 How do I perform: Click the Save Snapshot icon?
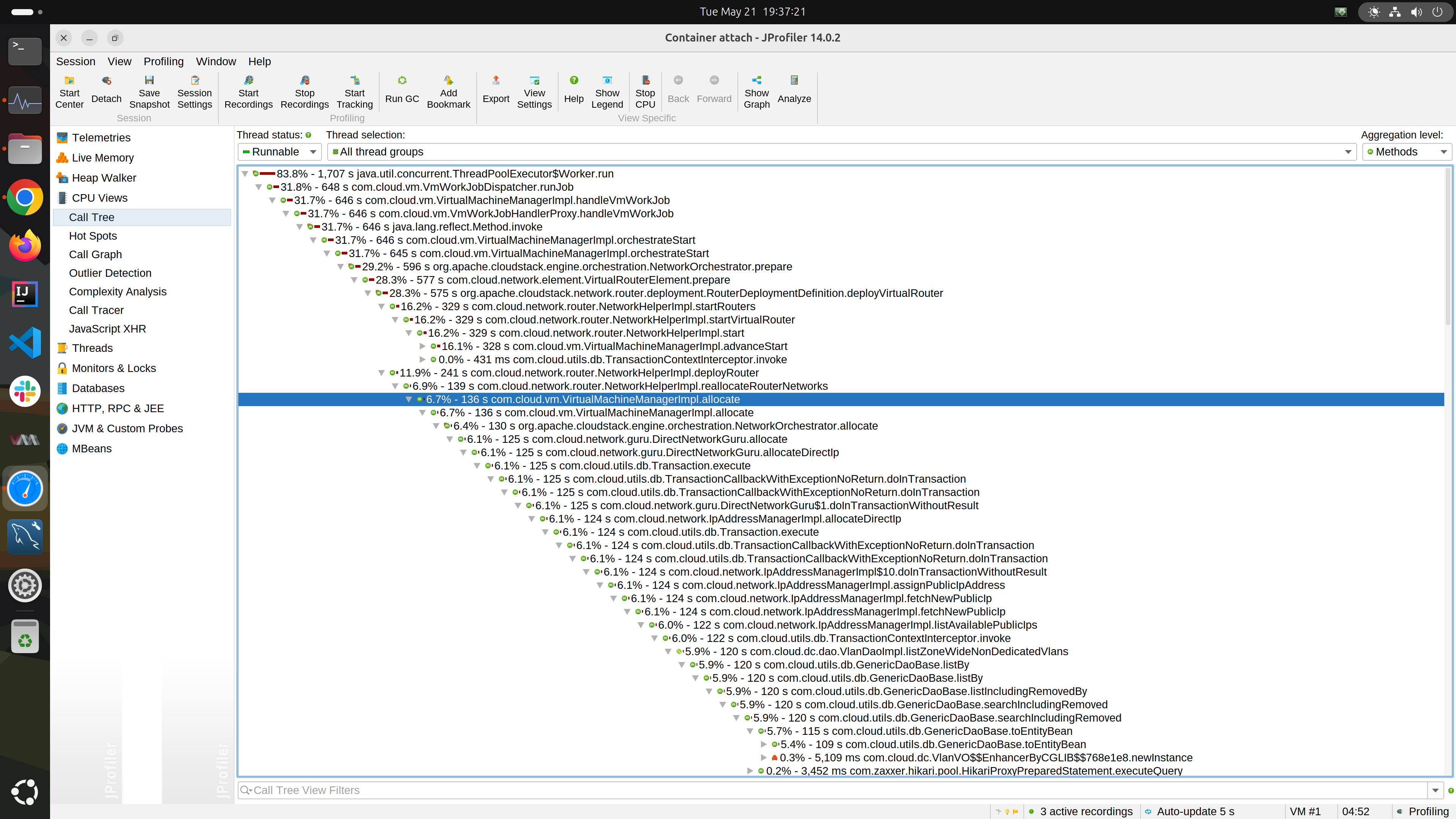tap(149, 91)
